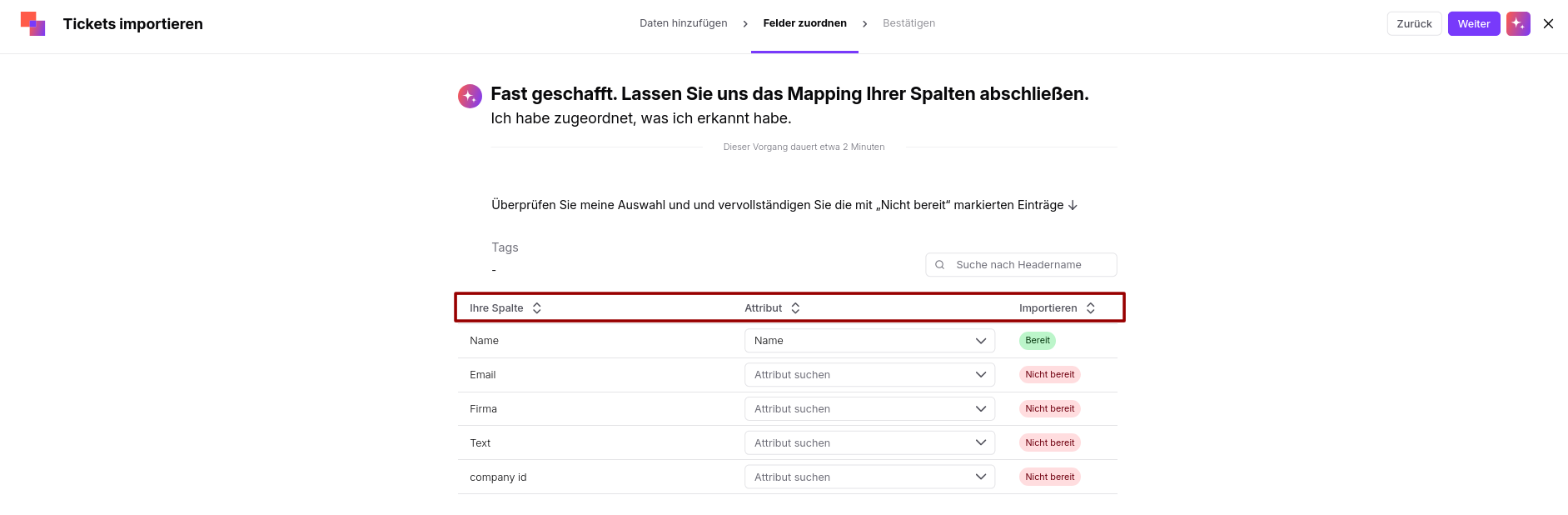
Task: Go to Daten hinzufügen step
Action: pyautogui.click(x=684, y=23)
